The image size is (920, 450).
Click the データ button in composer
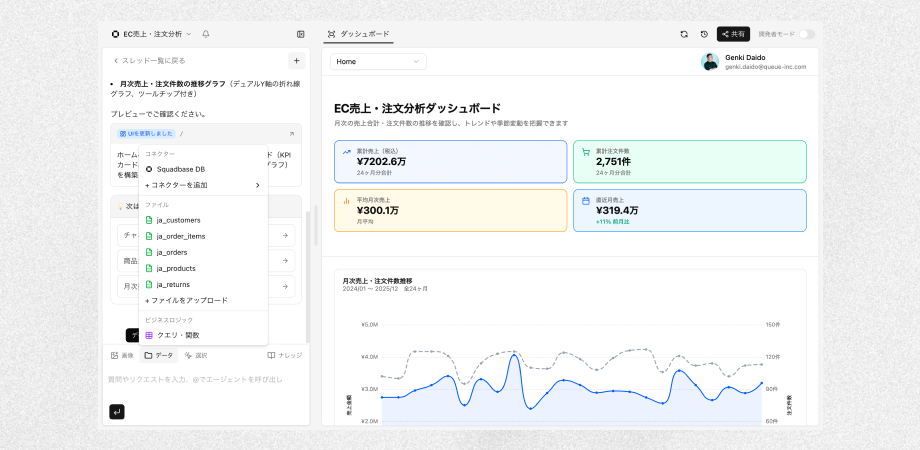pos(158,356)
